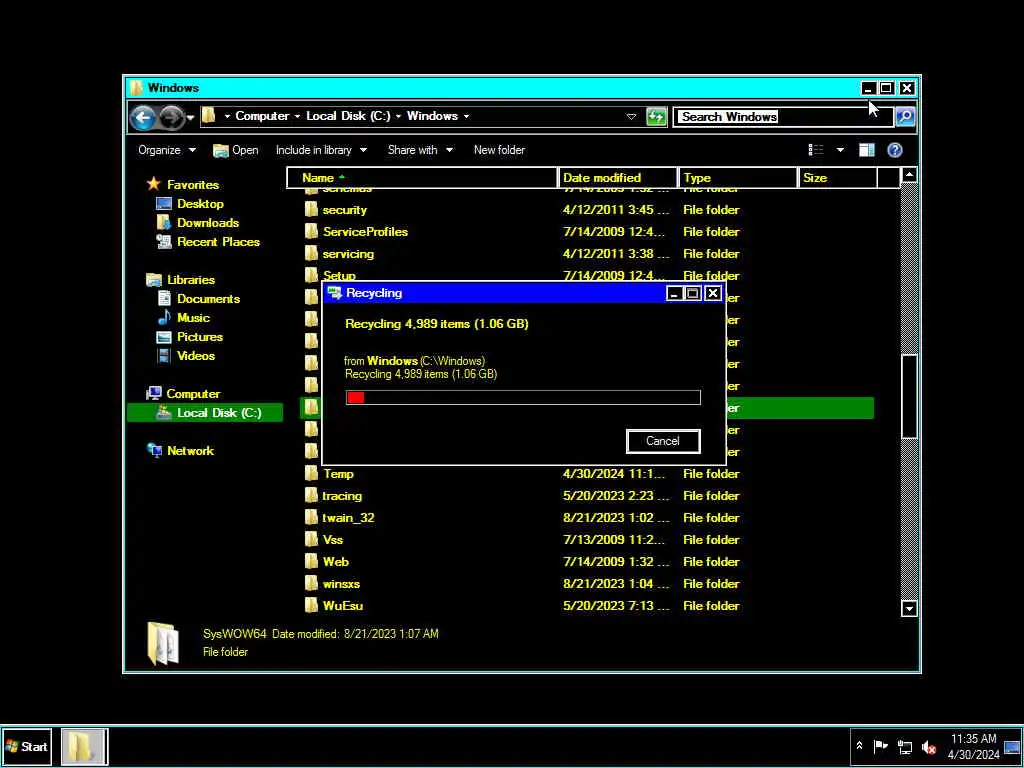
Task: Sort by the Size column header
Action: click(x=837, y=178)
